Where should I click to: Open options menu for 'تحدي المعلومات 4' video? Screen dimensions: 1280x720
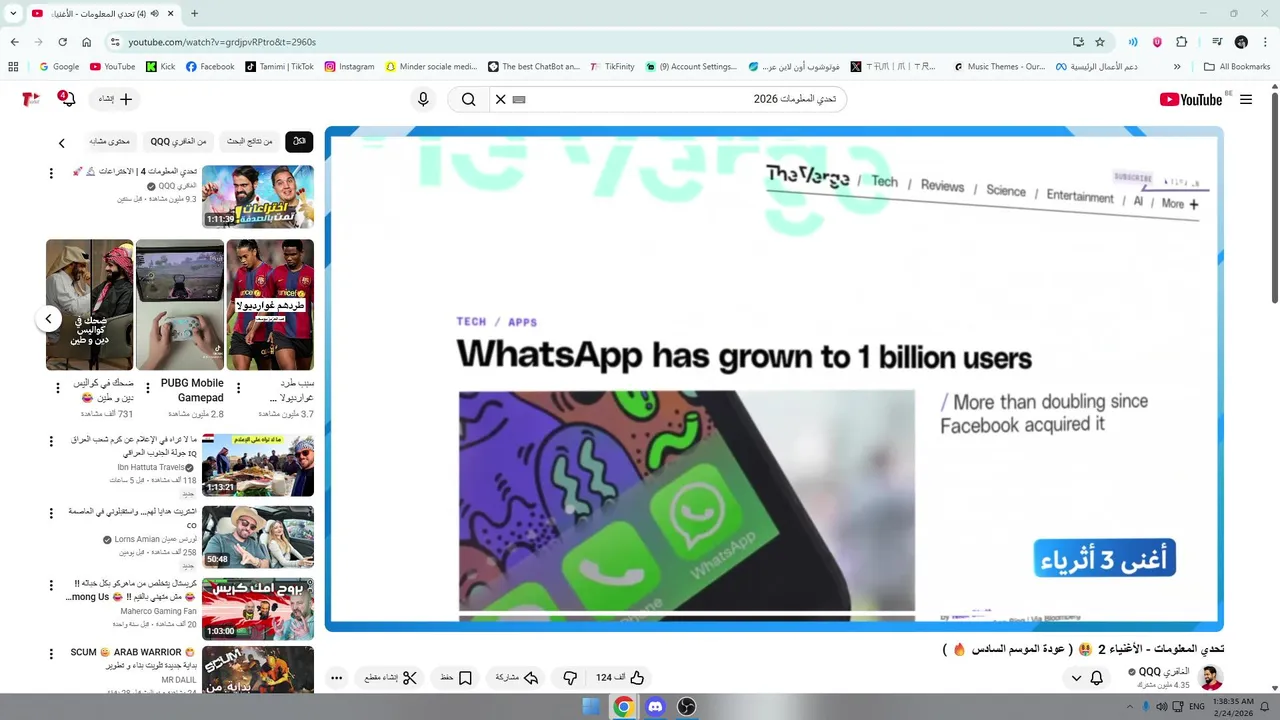click(51, 173)
